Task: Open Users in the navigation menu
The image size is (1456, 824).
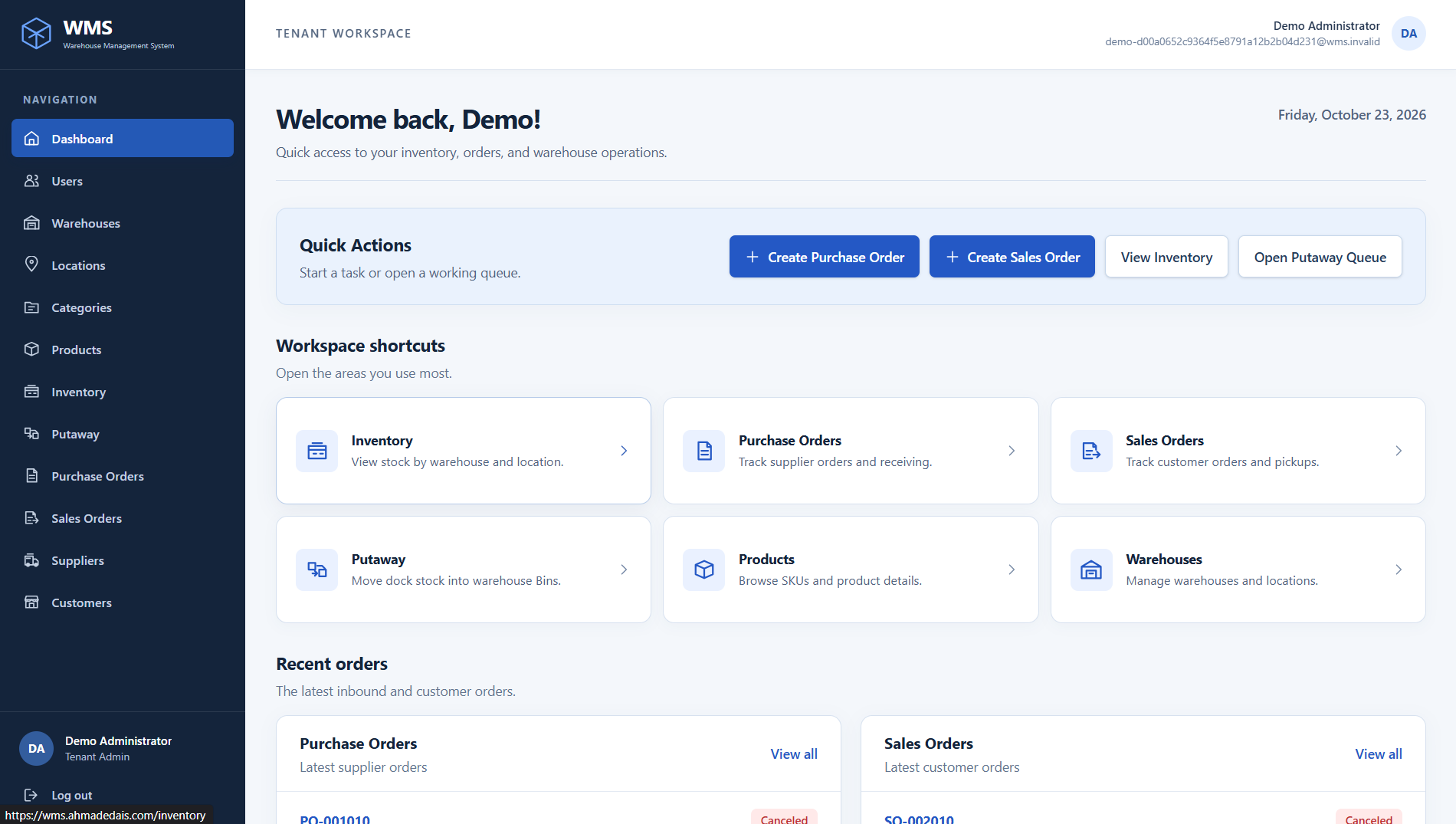Action: (123, 181)
